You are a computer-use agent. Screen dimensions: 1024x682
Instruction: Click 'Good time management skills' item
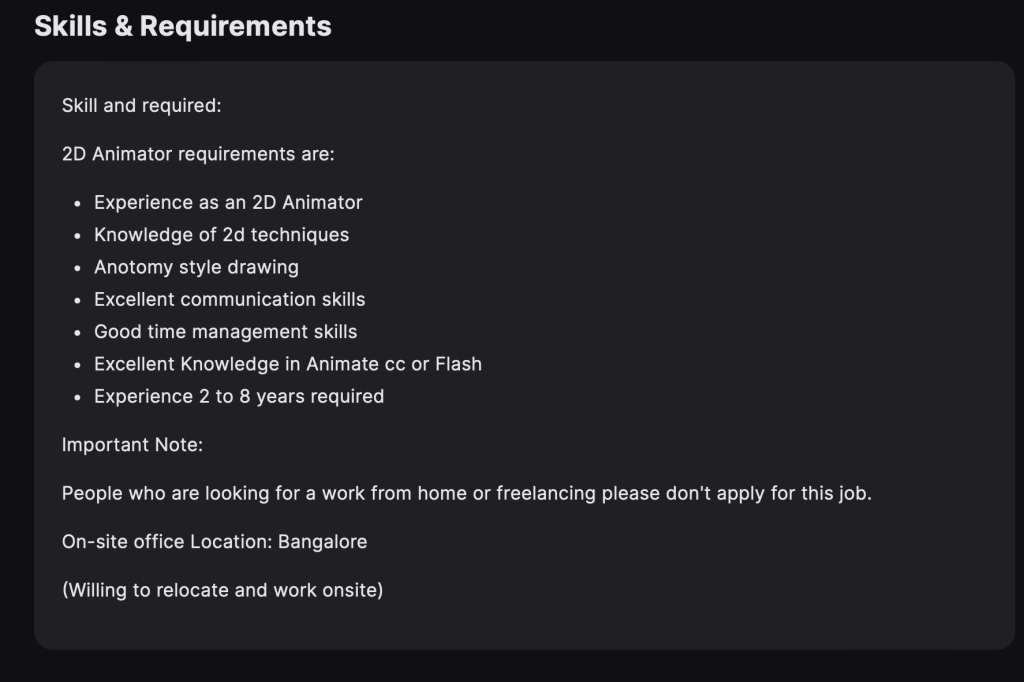click(225, 332)
